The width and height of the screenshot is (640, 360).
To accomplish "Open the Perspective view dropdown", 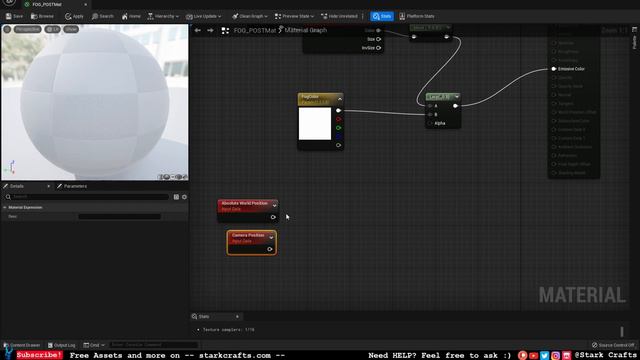I will coord(28,29).
